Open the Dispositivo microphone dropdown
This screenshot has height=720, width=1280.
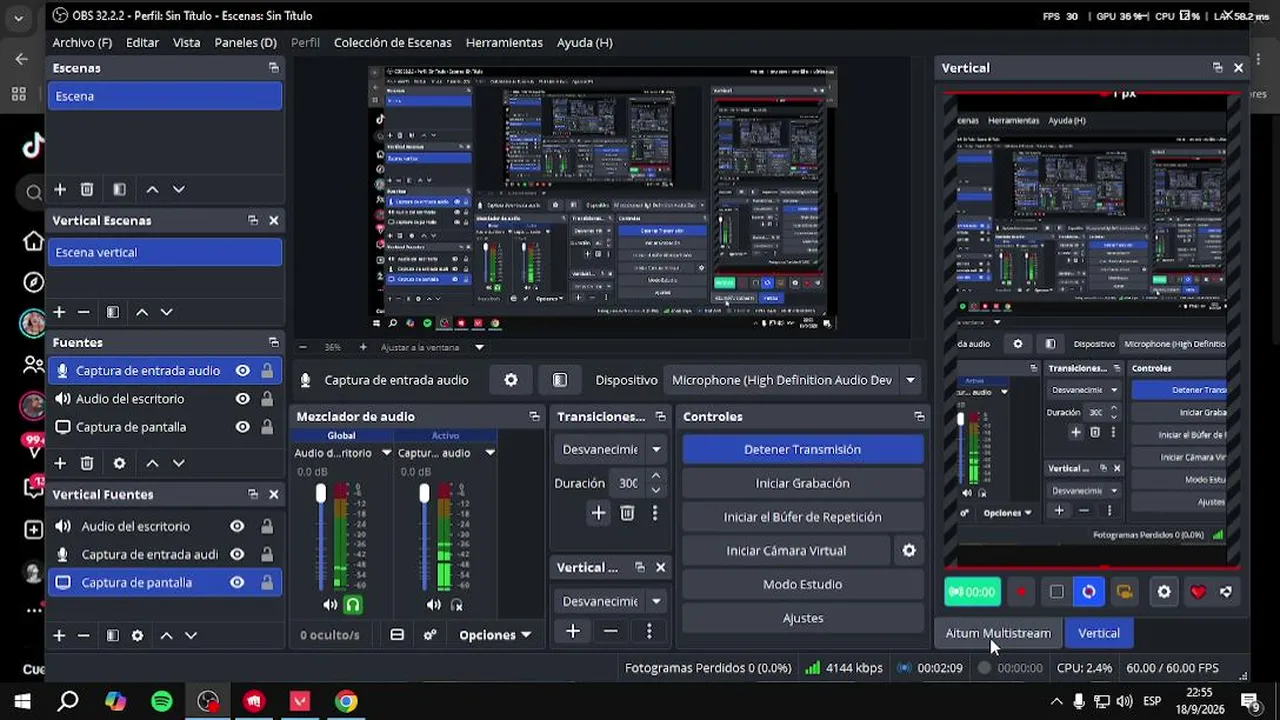click(x=910, y=380)
